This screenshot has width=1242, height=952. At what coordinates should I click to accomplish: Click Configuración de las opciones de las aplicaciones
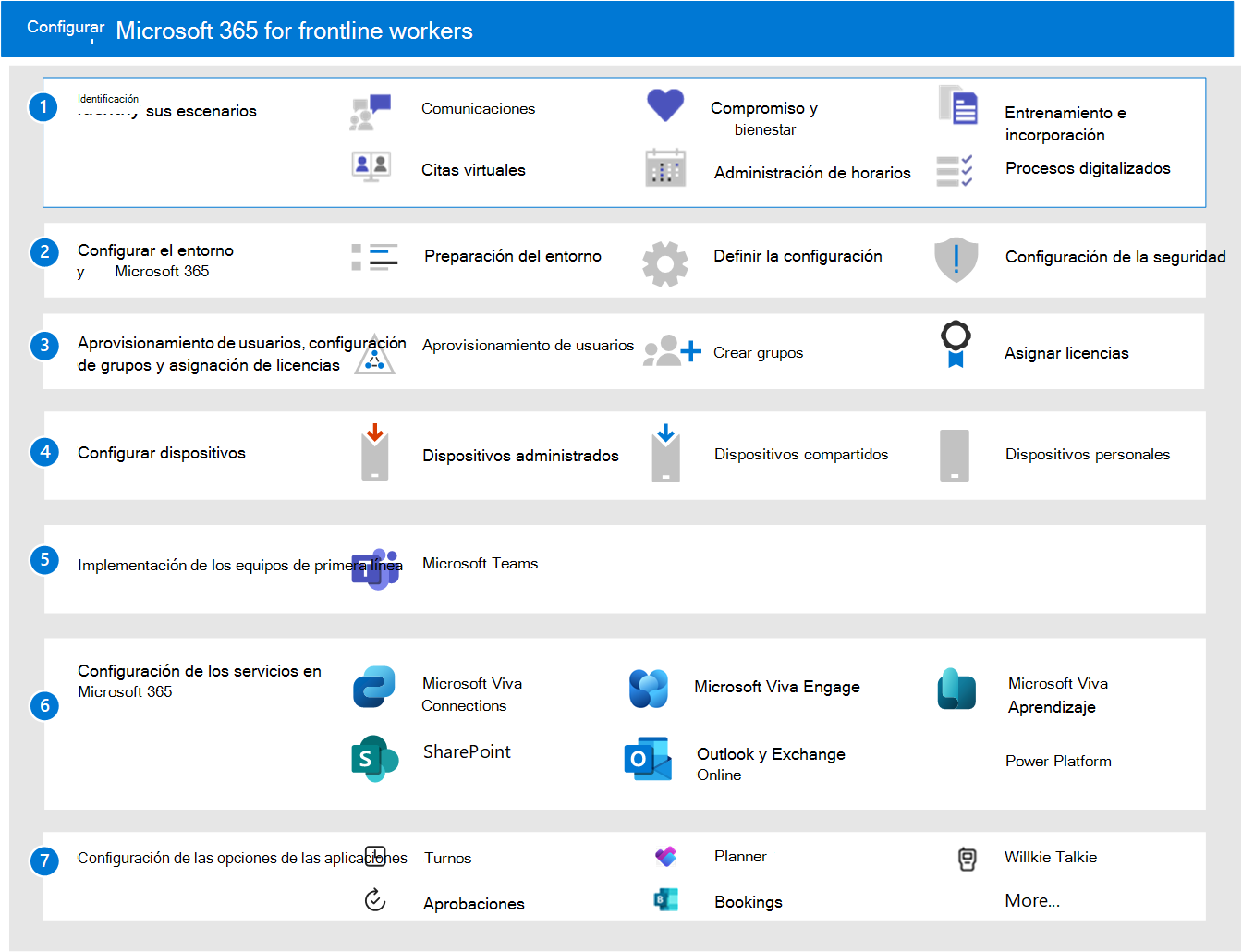(x=242, y=858)
